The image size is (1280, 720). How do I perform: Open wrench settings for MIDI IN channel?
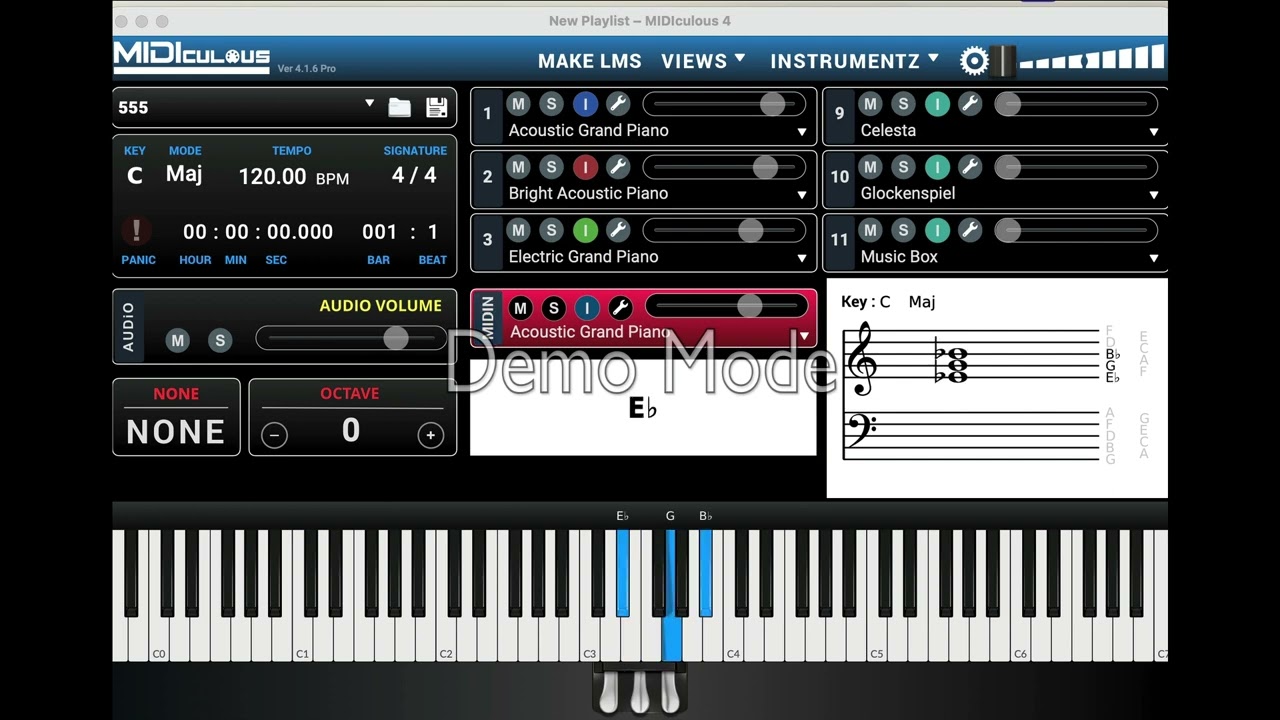pos(620,307)
